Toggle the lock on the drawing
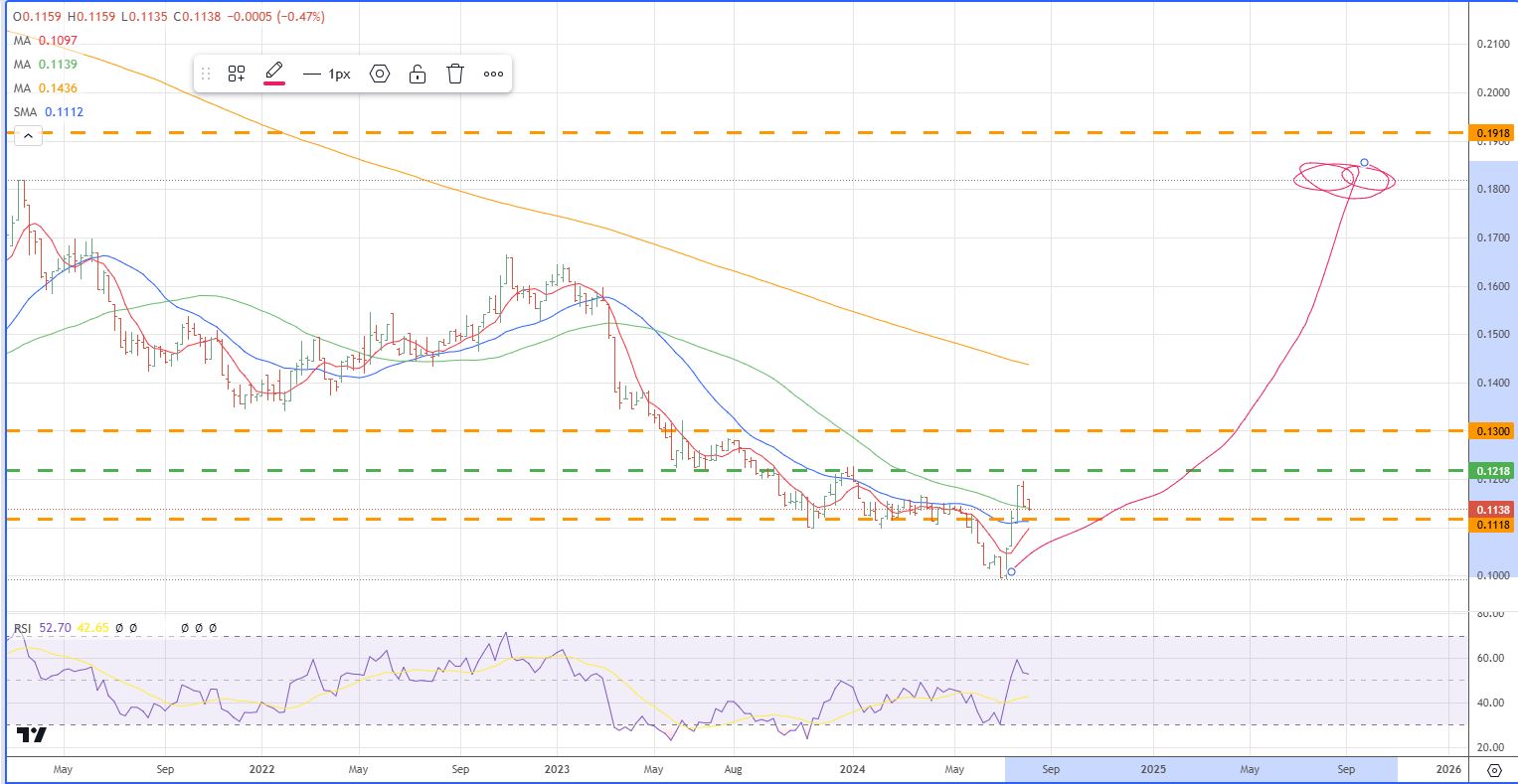 point(418,74)
